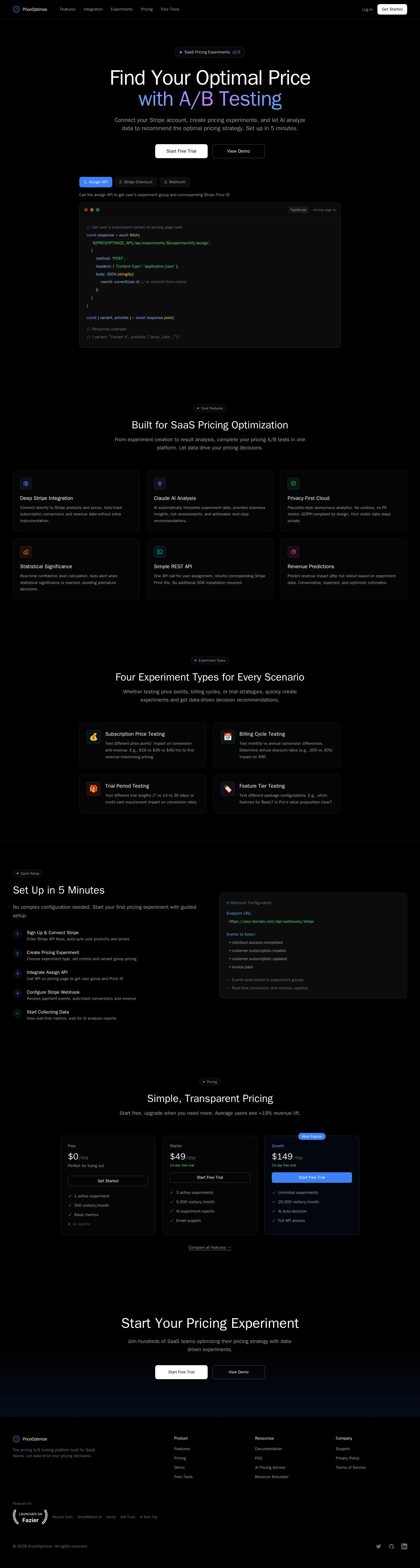Image resolution: width=420 pixels, height=1568 pixels.
Task: Switch to the 2. Stripe Checkout tab
Action: [x=136, y=182]
